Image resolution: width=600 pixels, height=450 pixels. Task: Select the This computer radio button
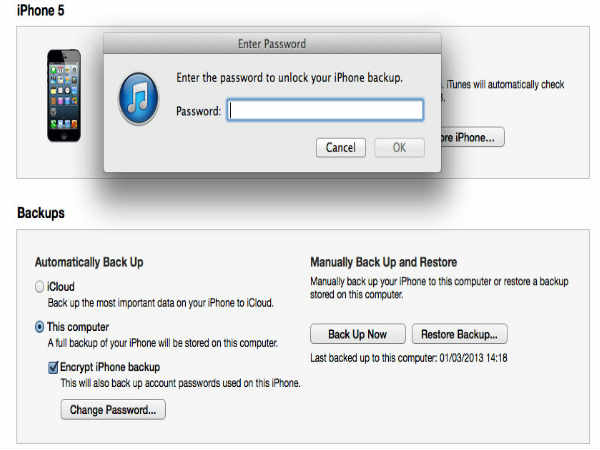pyautogui.click(x=39, y=327)
